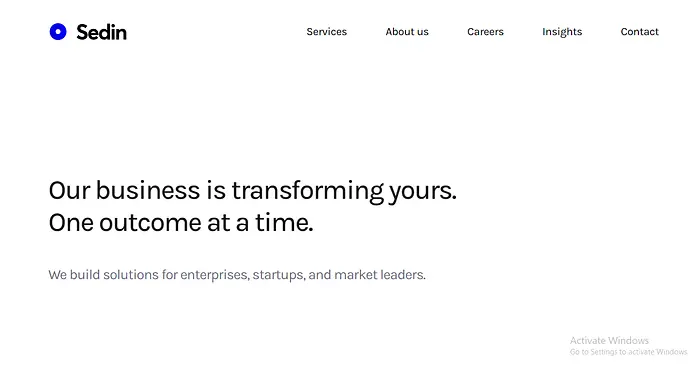699x371 pixels.
Task: Click 'market leaders' in the tagline
Action: pos(380,275)
